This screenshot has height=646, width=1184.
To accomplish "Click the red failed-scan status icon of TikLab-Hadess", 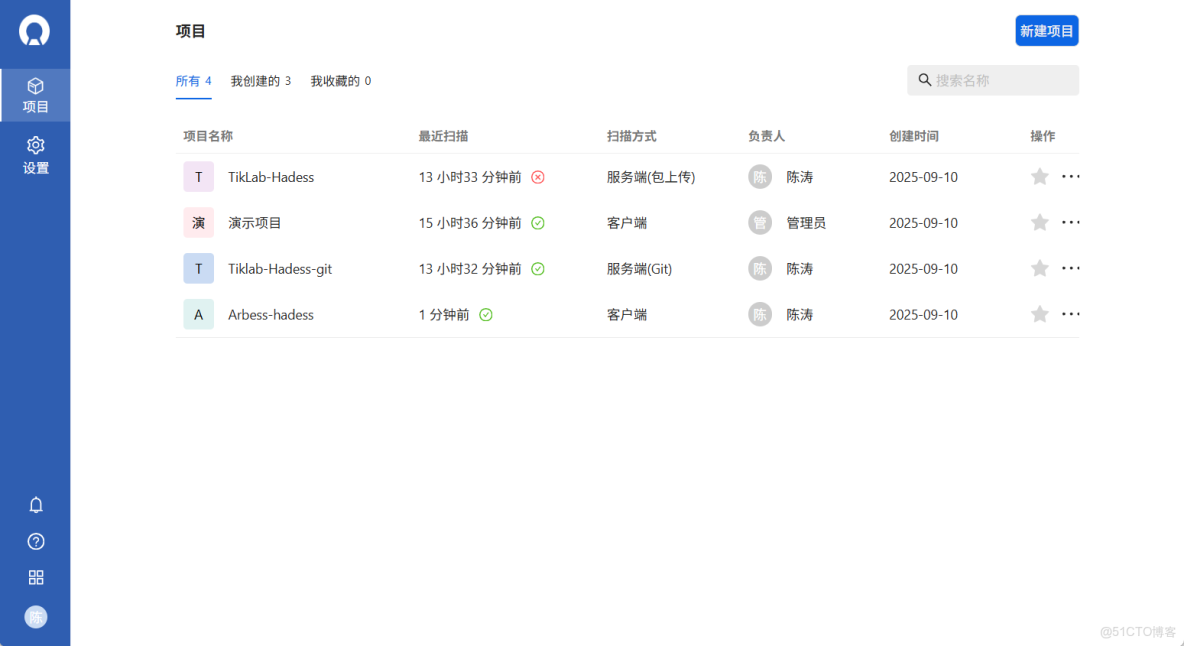I will 538,177.
